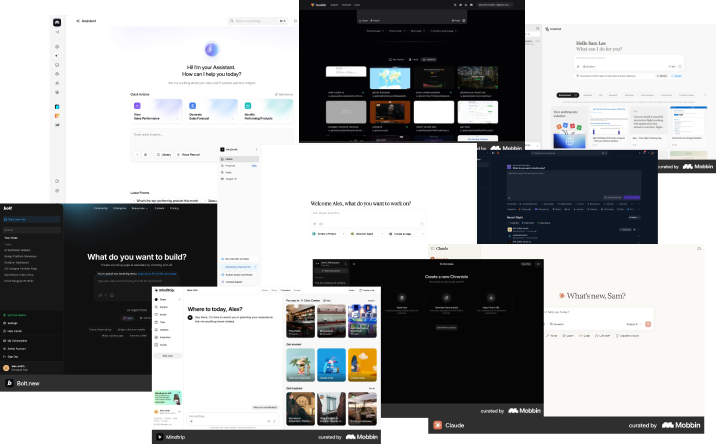Open the workspace switcher at the top of the center sidebar

click(x=239, y=149)
